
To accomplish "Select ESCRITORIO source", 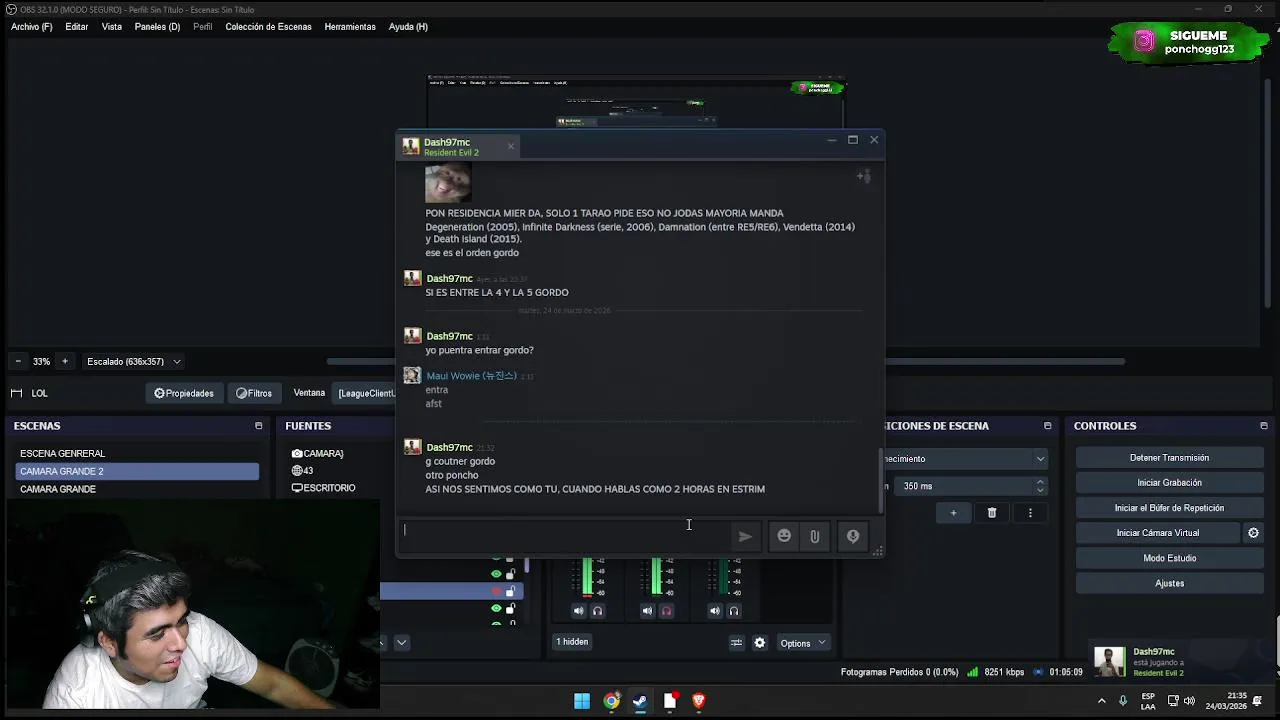I will coord(325,488).
